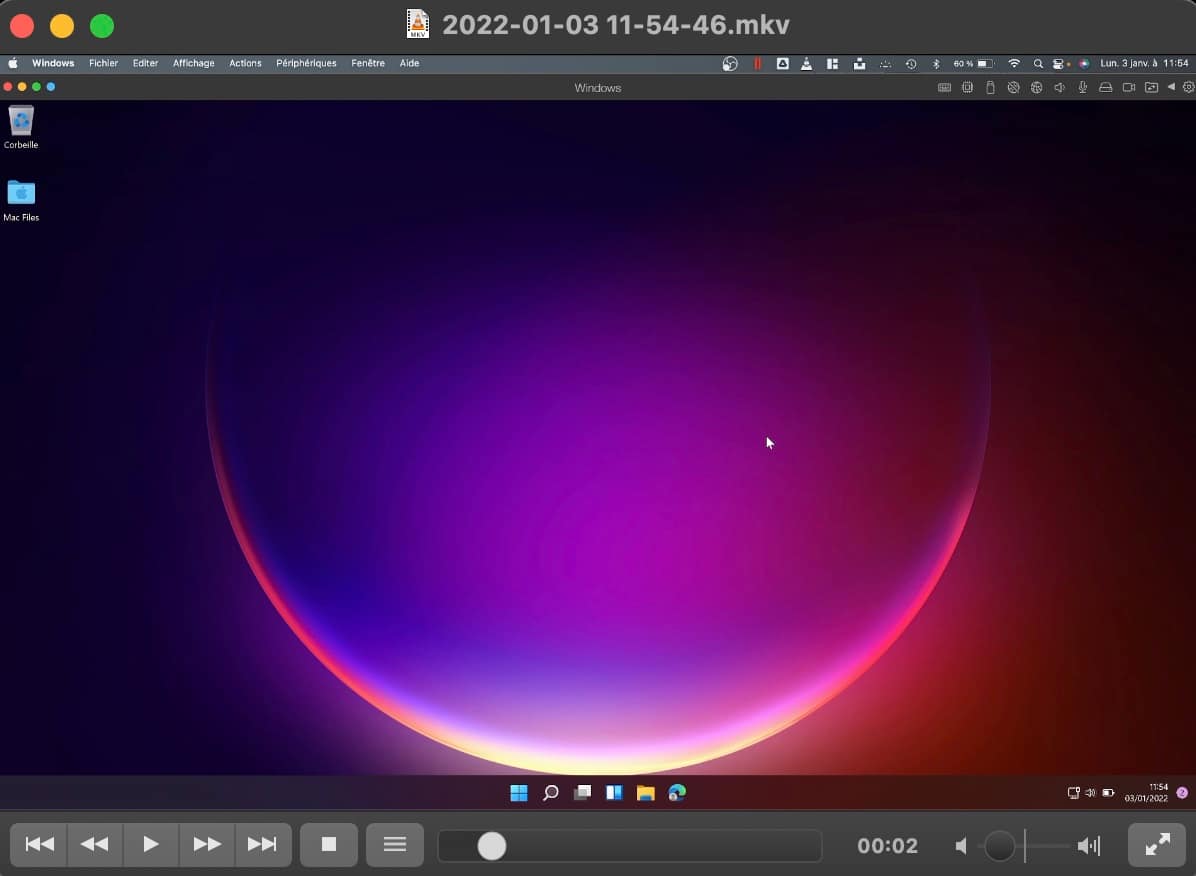Image resolution: width=1196 pixels, height=876 pixels.
Task: Click the playback position slider knob
Action: 492,846
